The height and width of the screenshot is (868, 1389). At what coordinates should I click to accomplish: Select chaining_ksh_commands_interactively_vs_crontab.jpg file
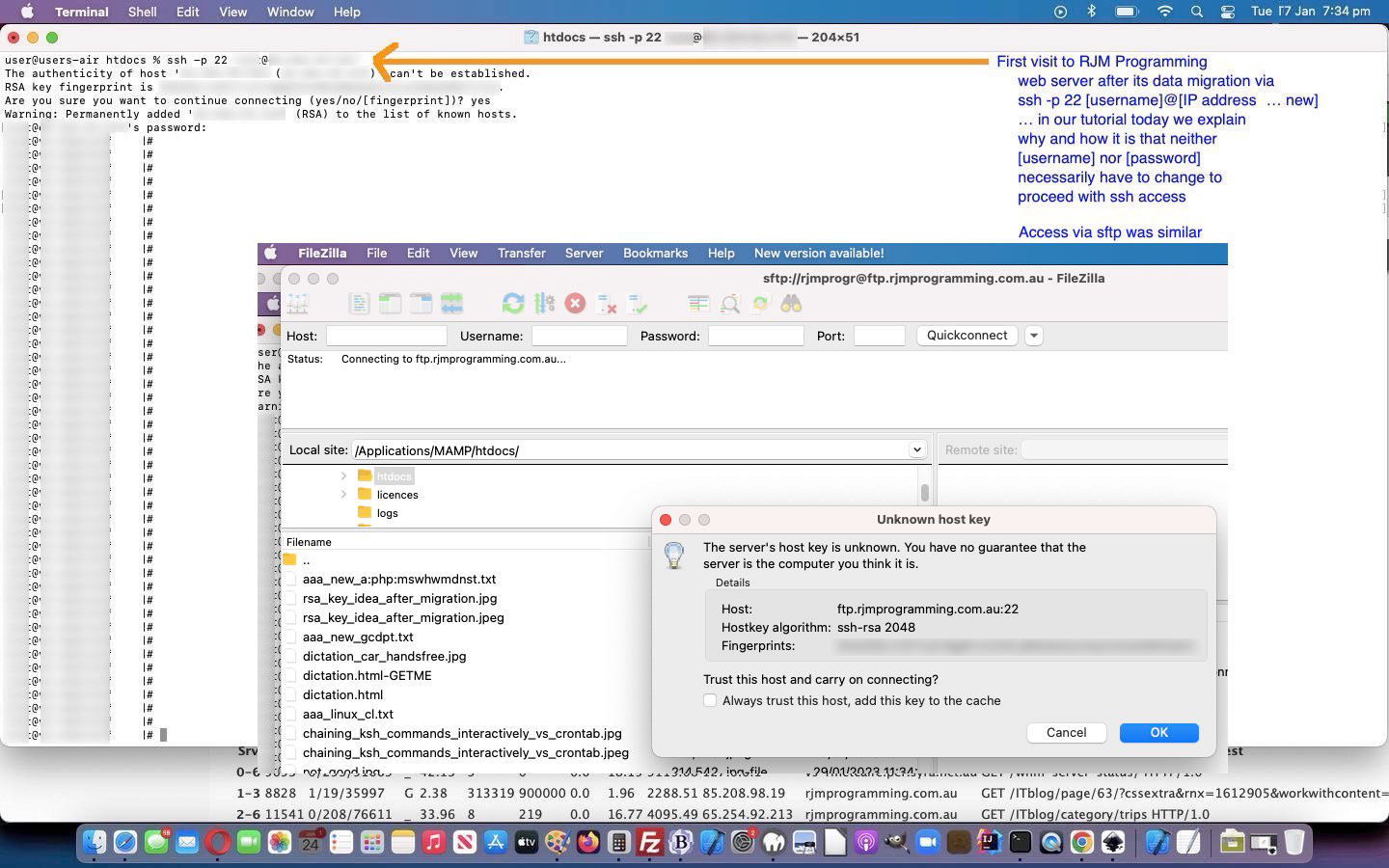462,733
